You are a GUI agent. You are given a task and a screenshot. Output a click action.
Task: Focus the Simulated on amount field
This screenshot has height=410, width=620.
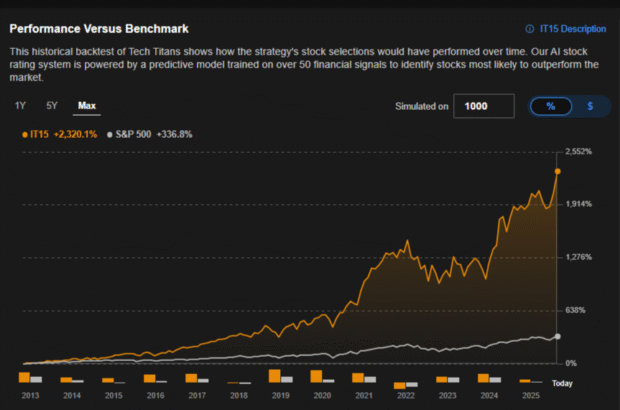point(483,105)
